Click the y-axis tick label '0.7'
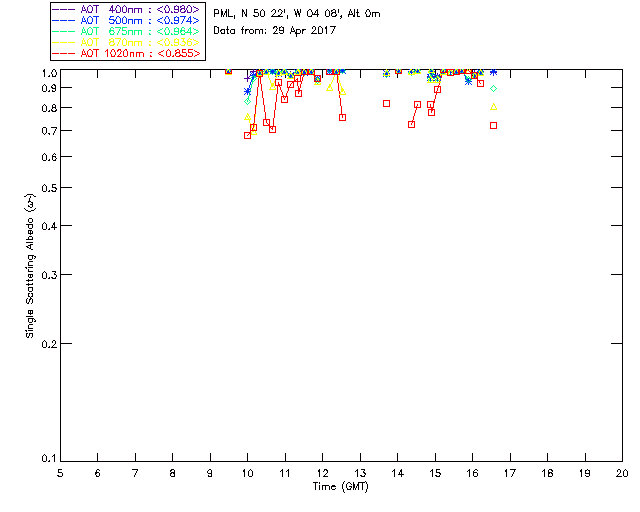640x512 pixels. point(49,131)
